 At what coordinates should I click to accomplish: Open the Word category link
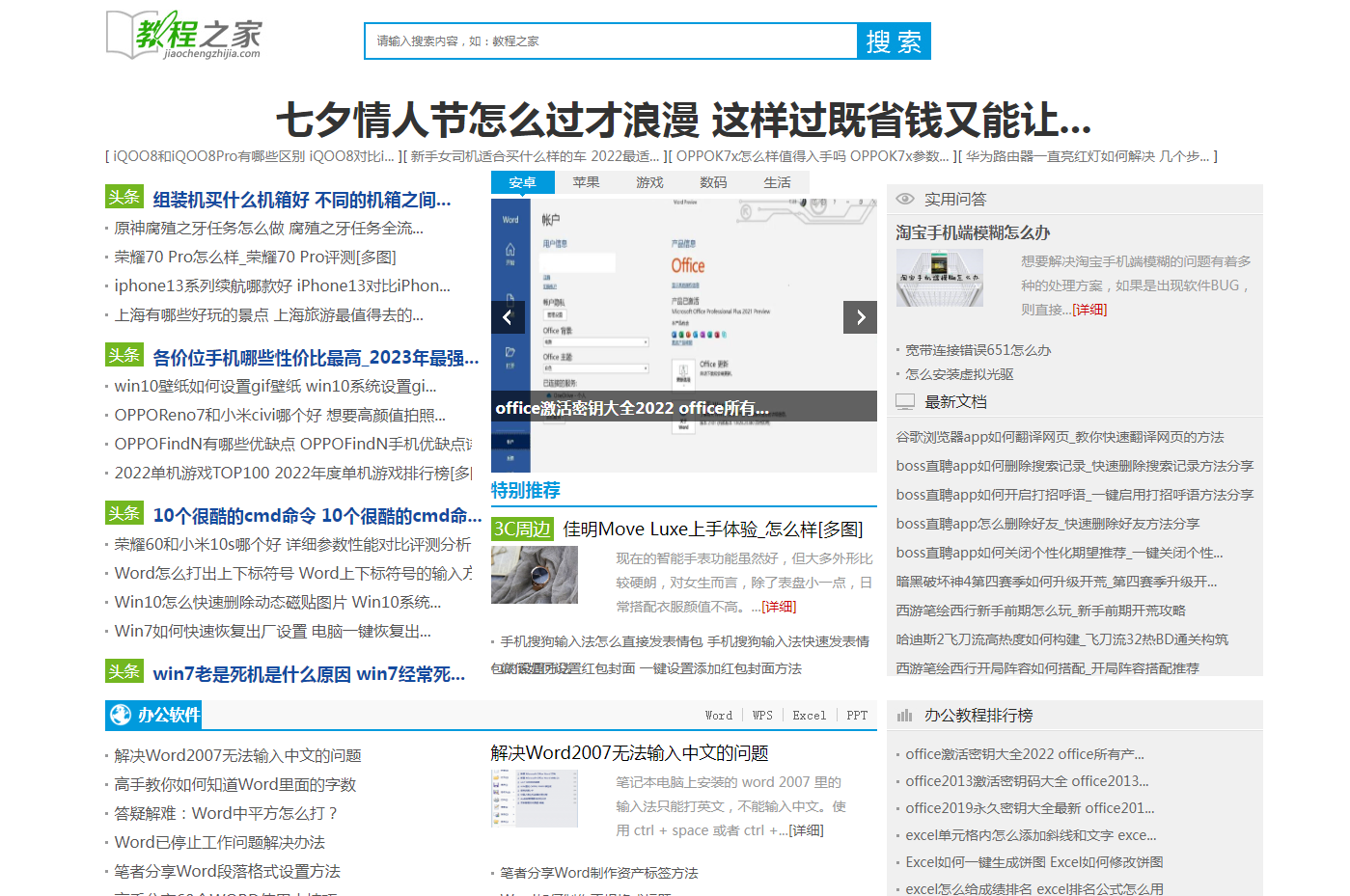click(719, 716)
